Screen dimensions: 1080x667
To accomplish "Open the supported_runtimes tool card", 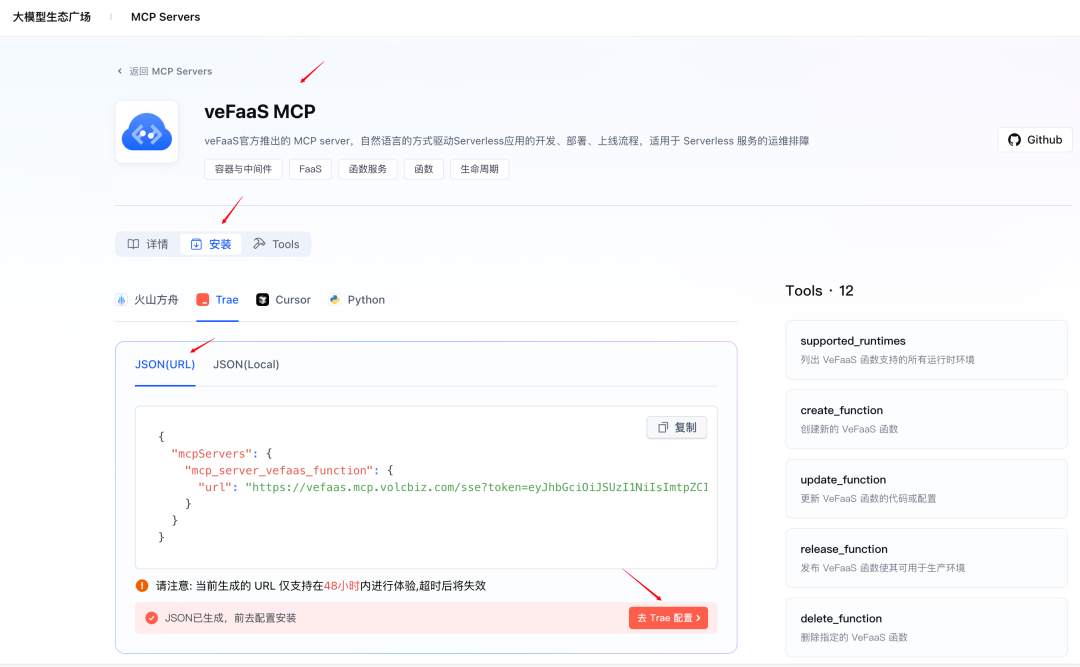I will (x=926, y=350).
